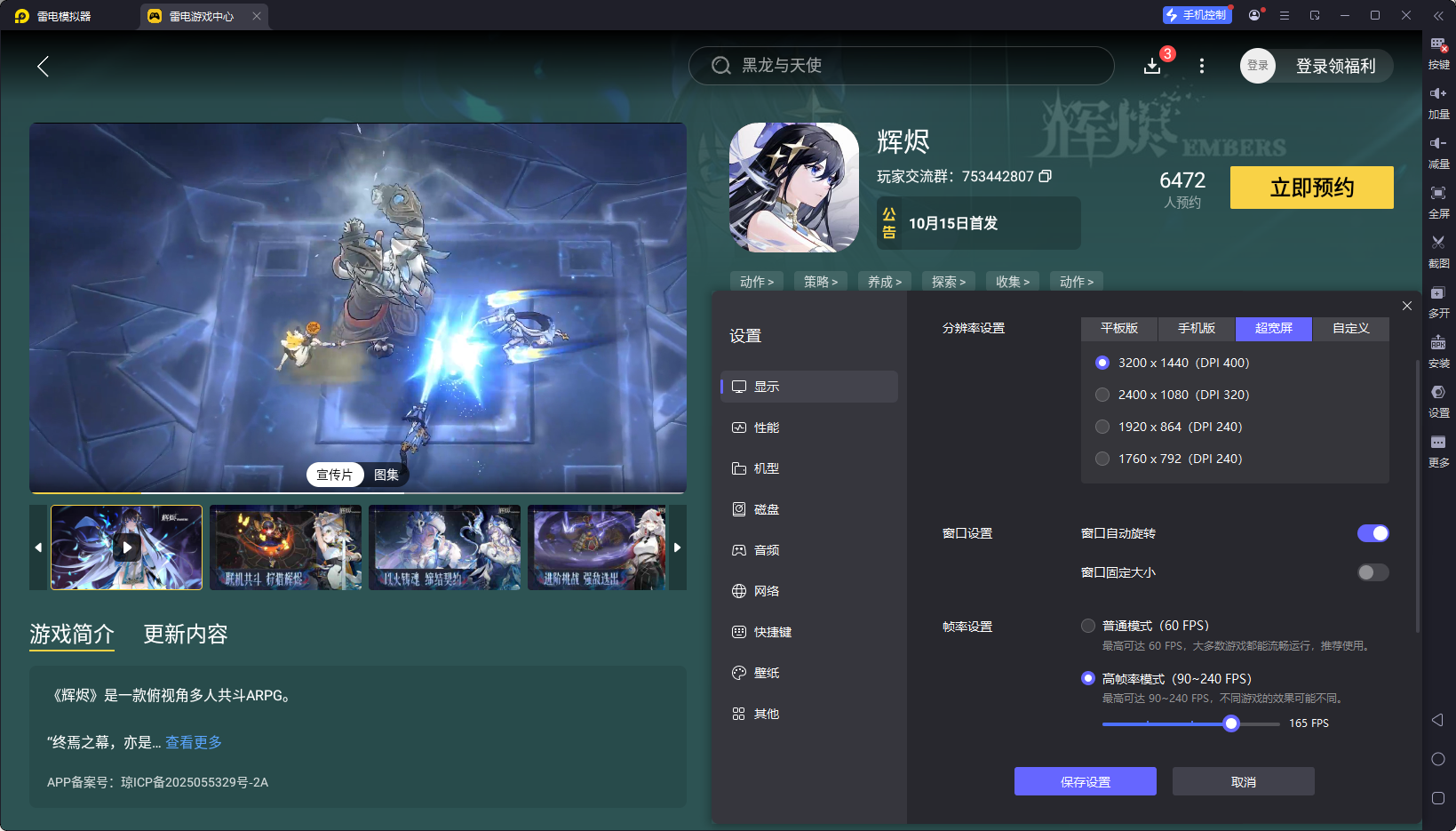Click the search magnifier icon
Viewport: 1456px width, 831px height.
click(721, 66)
